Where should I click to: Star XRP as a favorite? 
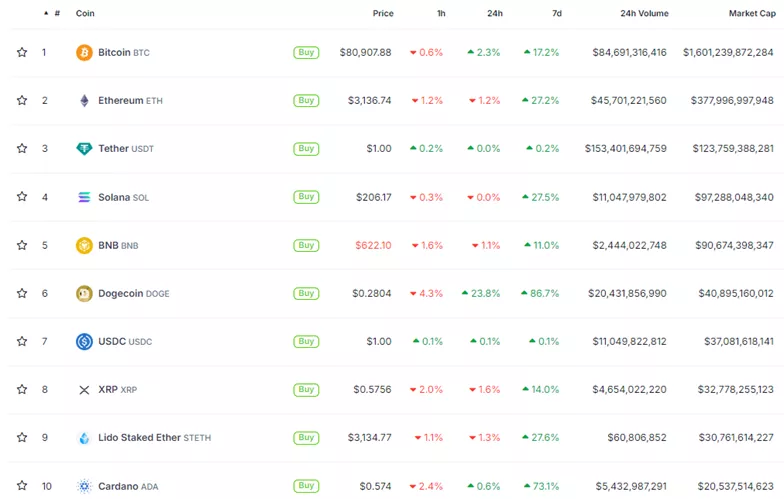click(x=22, y=389)
